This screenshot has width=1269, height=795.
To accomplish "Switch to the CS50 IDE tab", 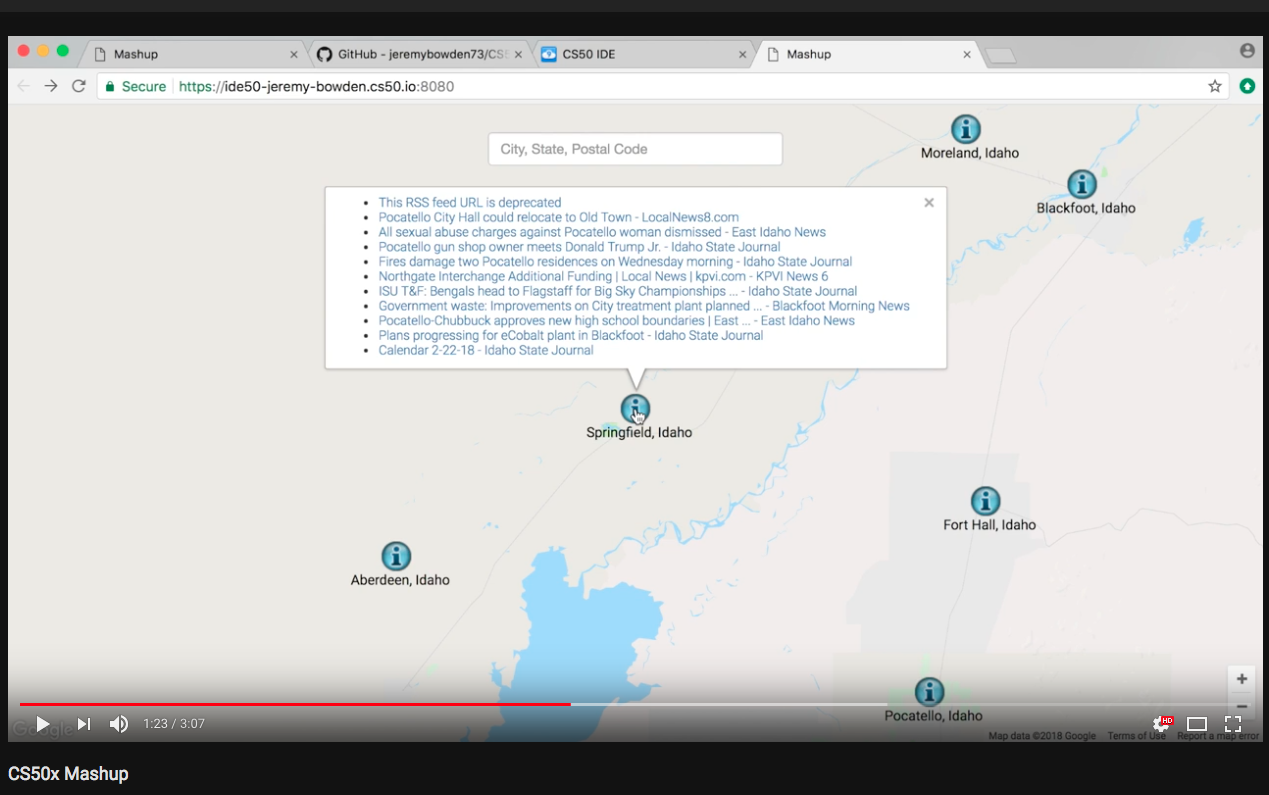I will (x=644, y=54).
